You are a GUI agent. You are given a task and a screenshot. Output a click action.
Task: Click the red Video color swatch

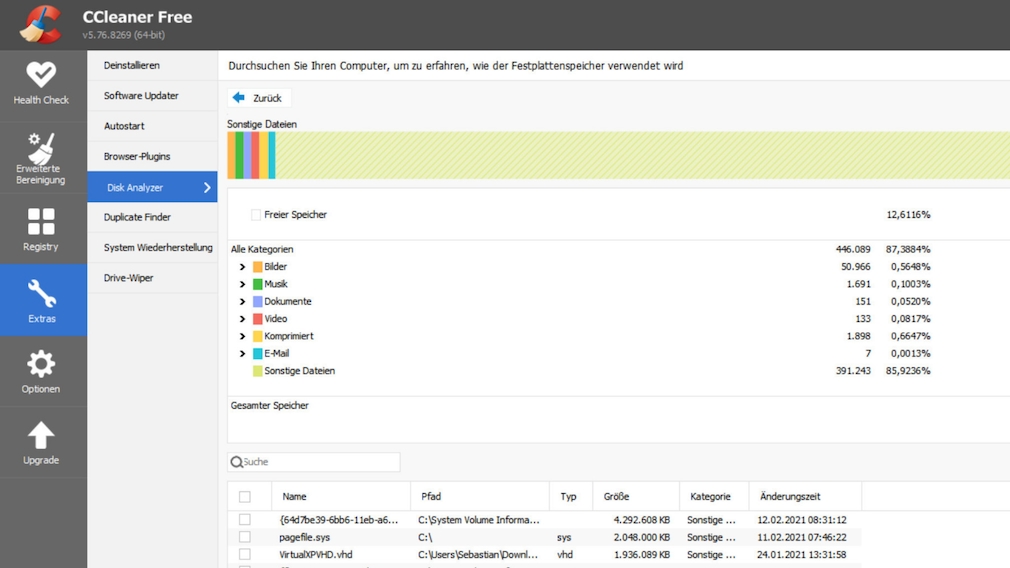[258, 319]
